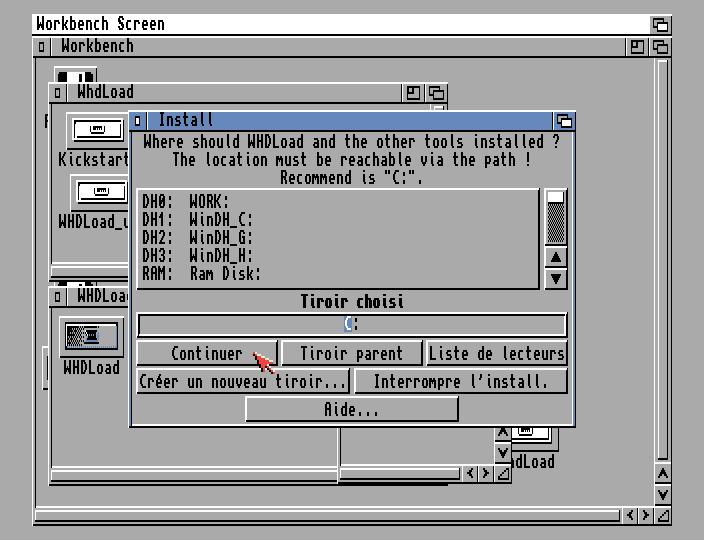Click background window scroll left arrow
The image size is (704, 540).
tap(470, 473)
